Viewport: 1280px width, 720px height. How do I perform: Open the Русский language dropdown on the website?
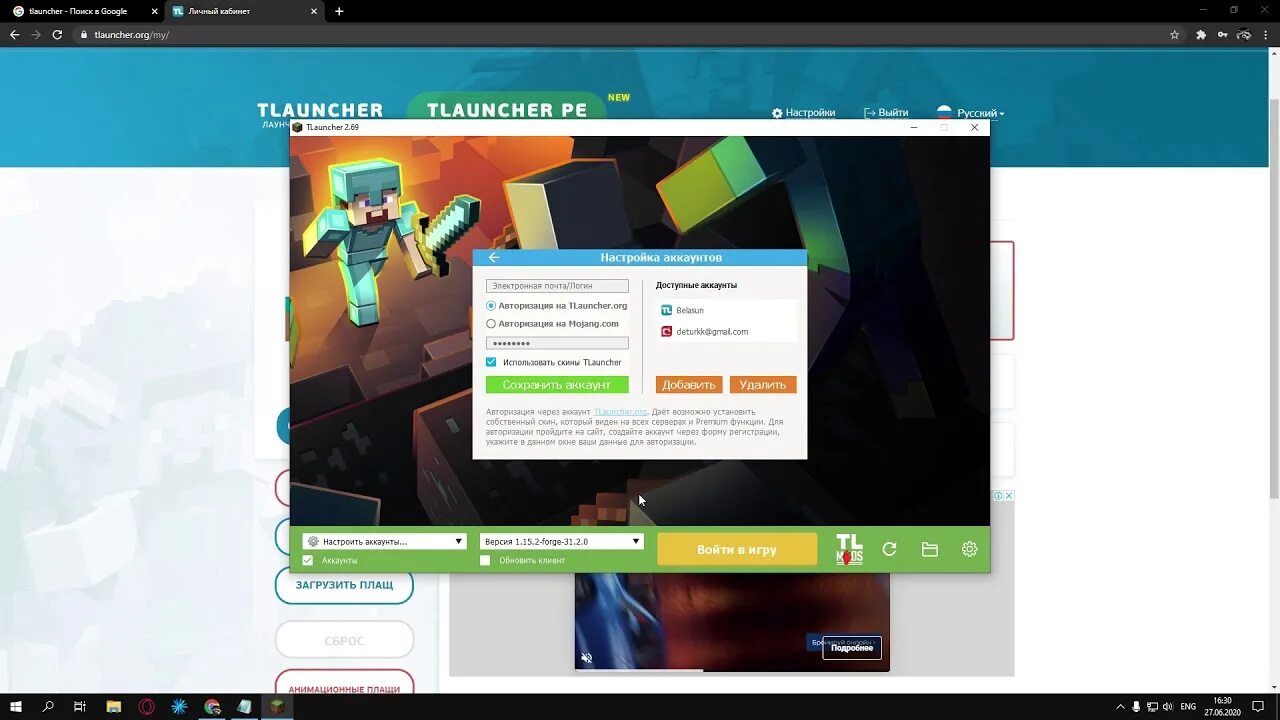[x=970, y=113]
